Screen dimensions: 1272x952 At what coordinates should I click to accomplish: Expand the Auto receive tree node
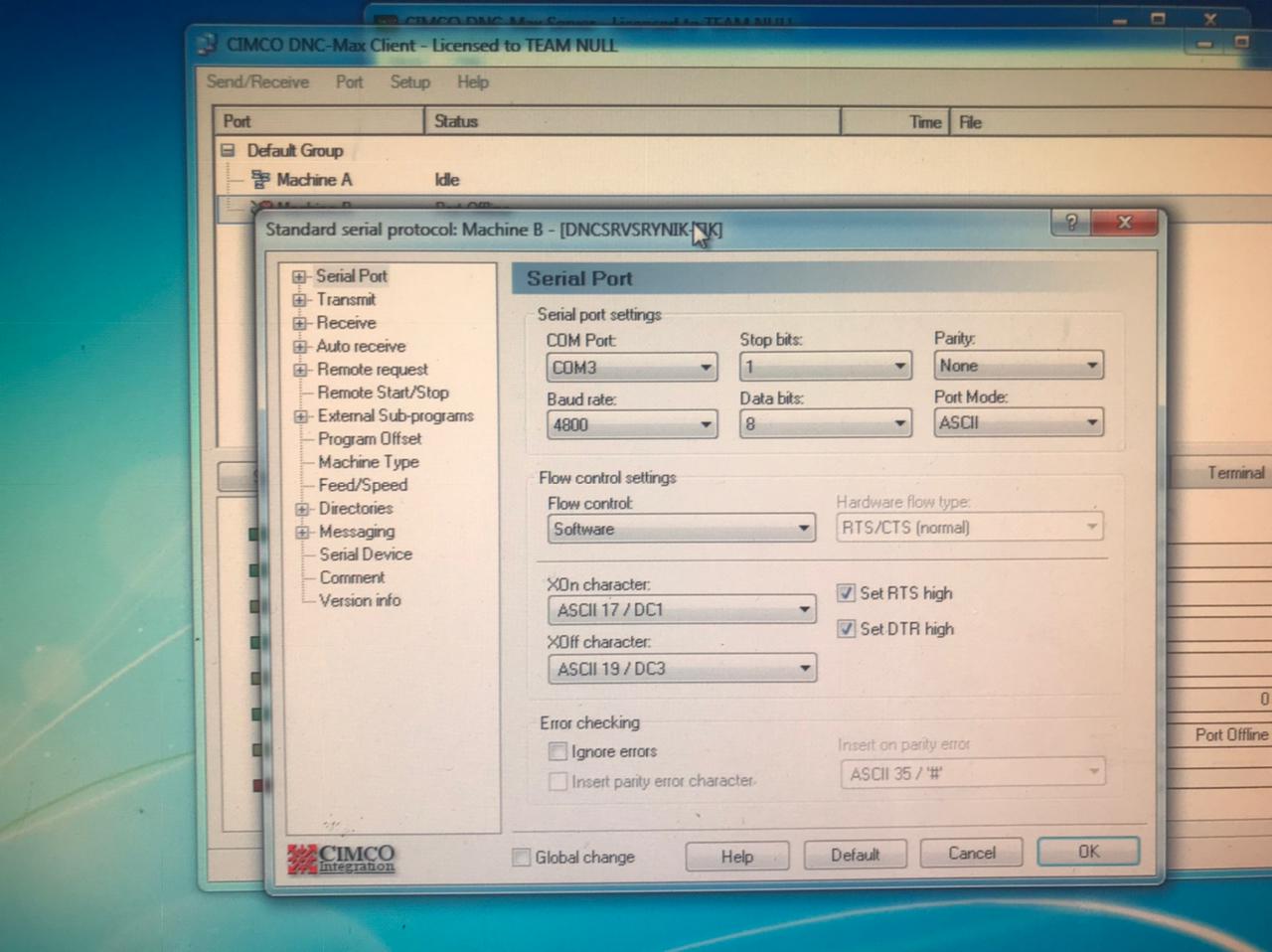click(299, 347)
